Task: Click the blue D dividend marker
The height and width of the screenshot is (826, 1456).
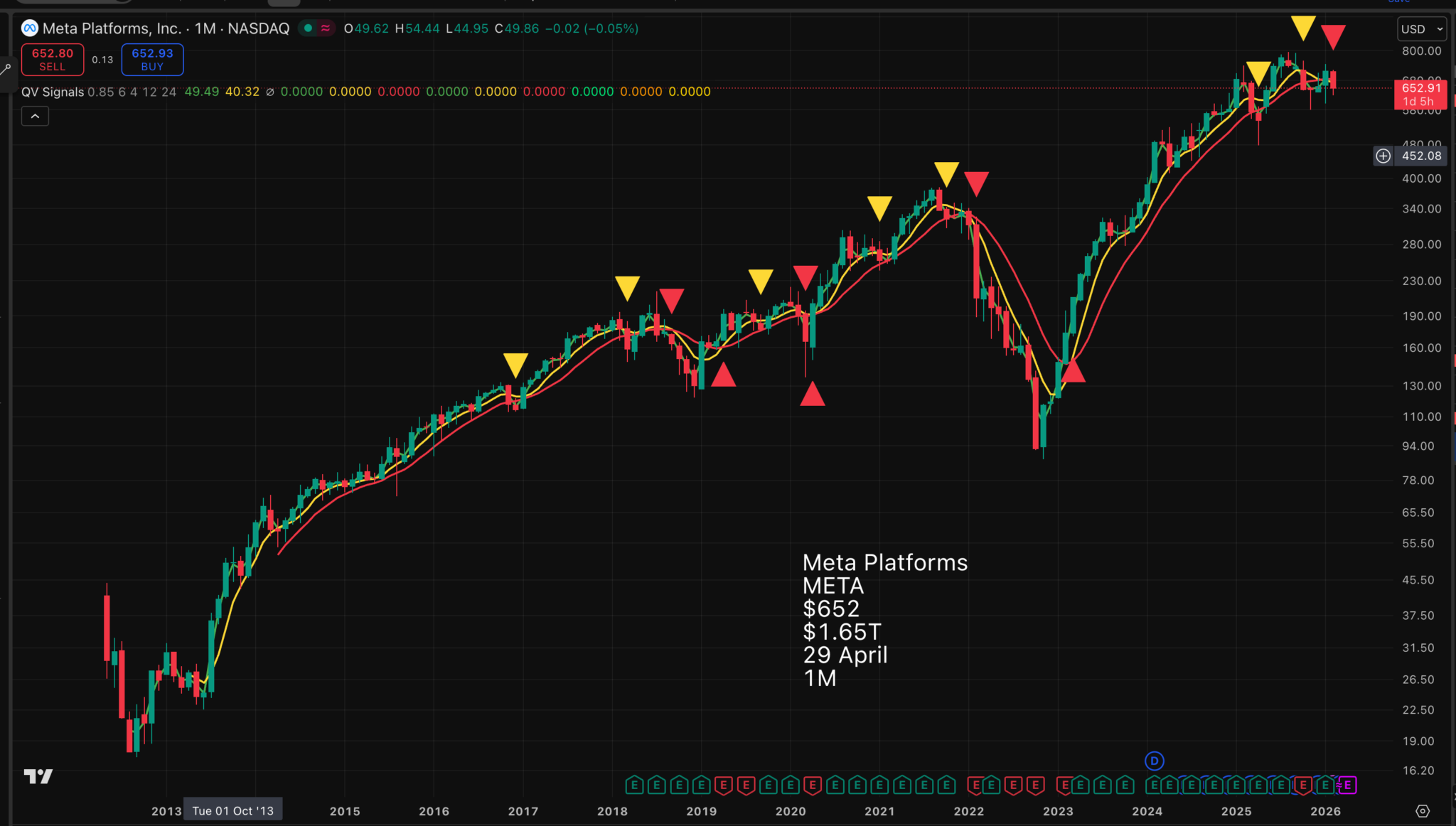Action: [x=1154, y=761]
